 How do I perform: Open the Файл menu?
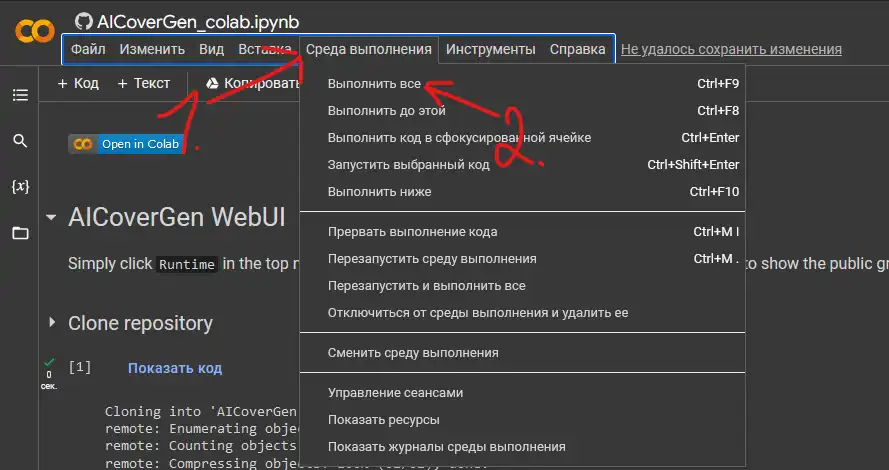88,49
